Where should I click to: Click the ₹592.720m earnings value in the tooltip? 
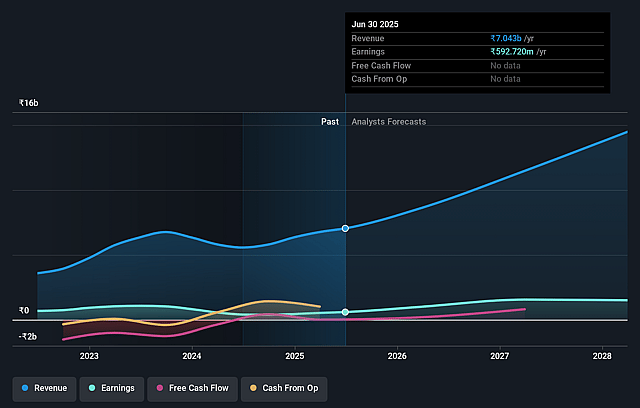[x=518, y=51]
